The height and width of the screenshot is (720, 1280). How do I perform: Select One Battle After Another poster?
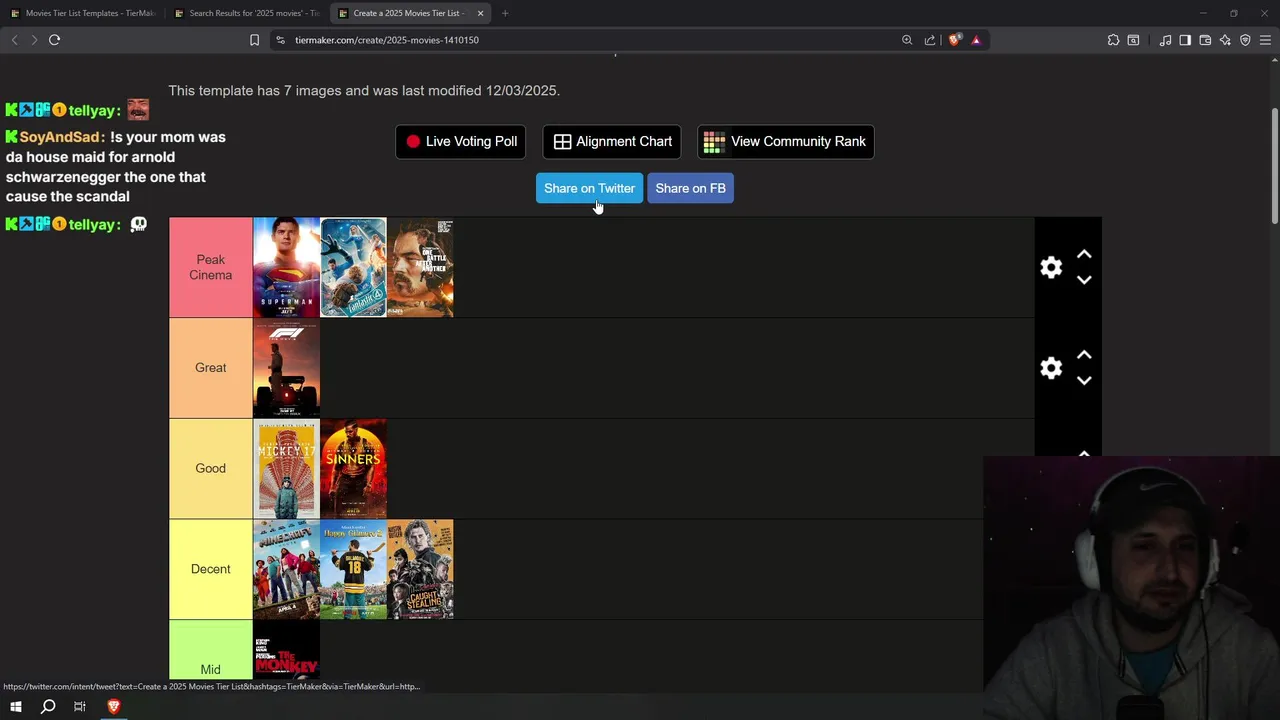point(420,267)
